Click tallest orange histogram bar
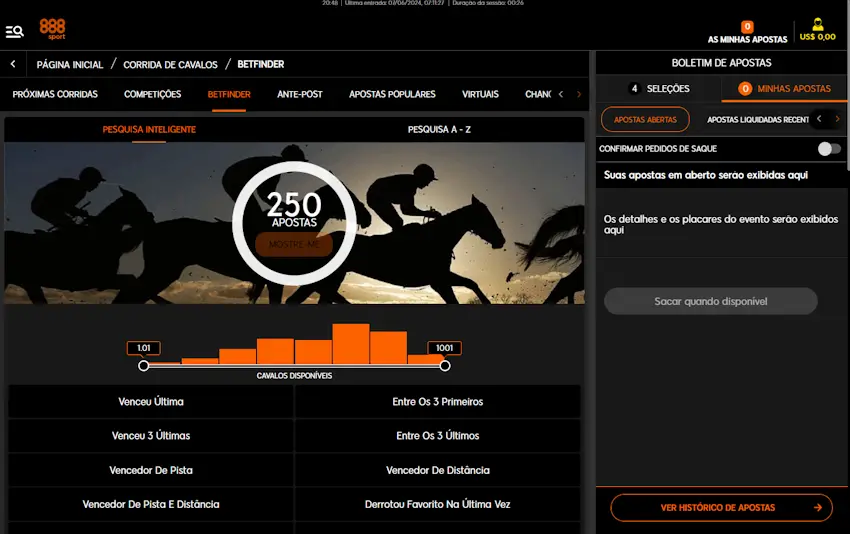The height and width of the screenshot is (534, 850). 351,344
